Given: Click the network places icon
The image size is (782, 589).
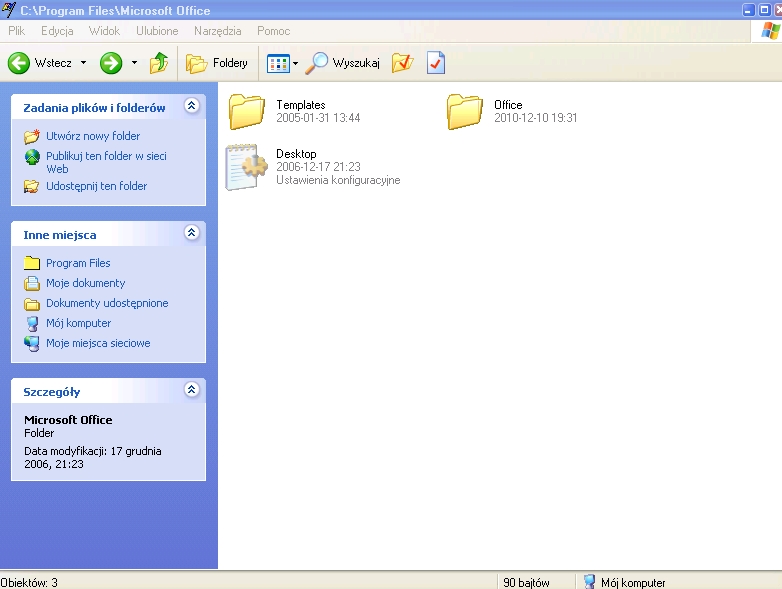Looking at the screenshot, I should point(32,344).
